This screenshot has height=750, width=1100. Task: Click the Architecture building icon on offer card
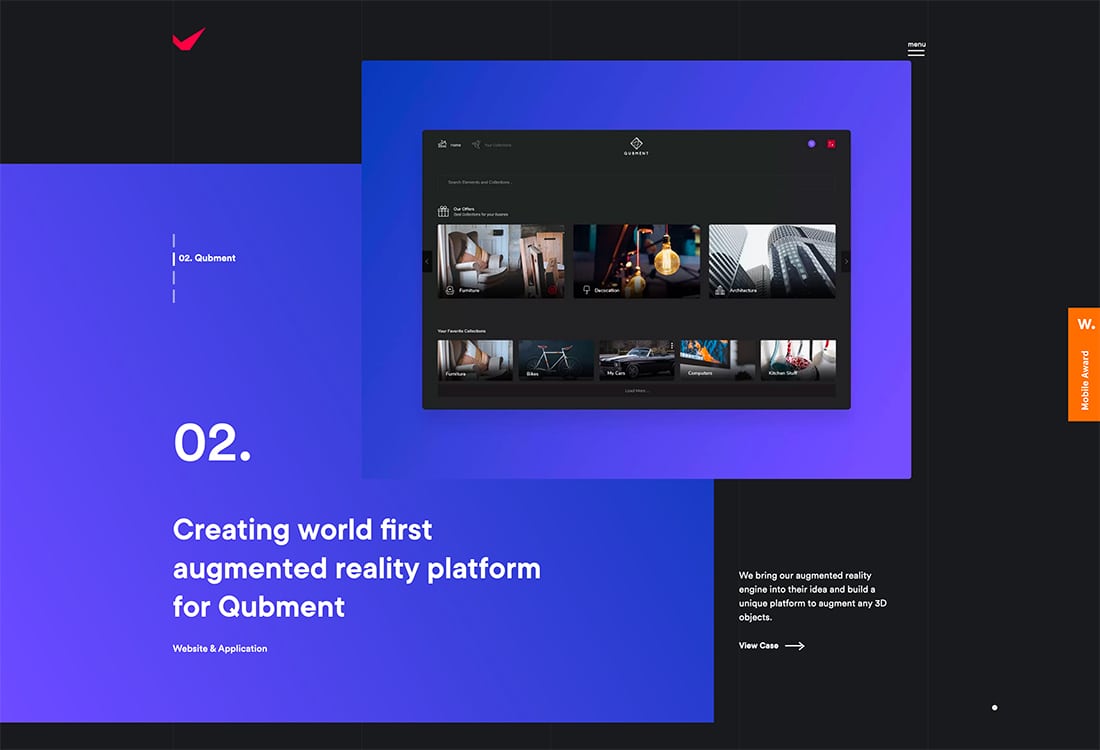[x=720, y=290]
